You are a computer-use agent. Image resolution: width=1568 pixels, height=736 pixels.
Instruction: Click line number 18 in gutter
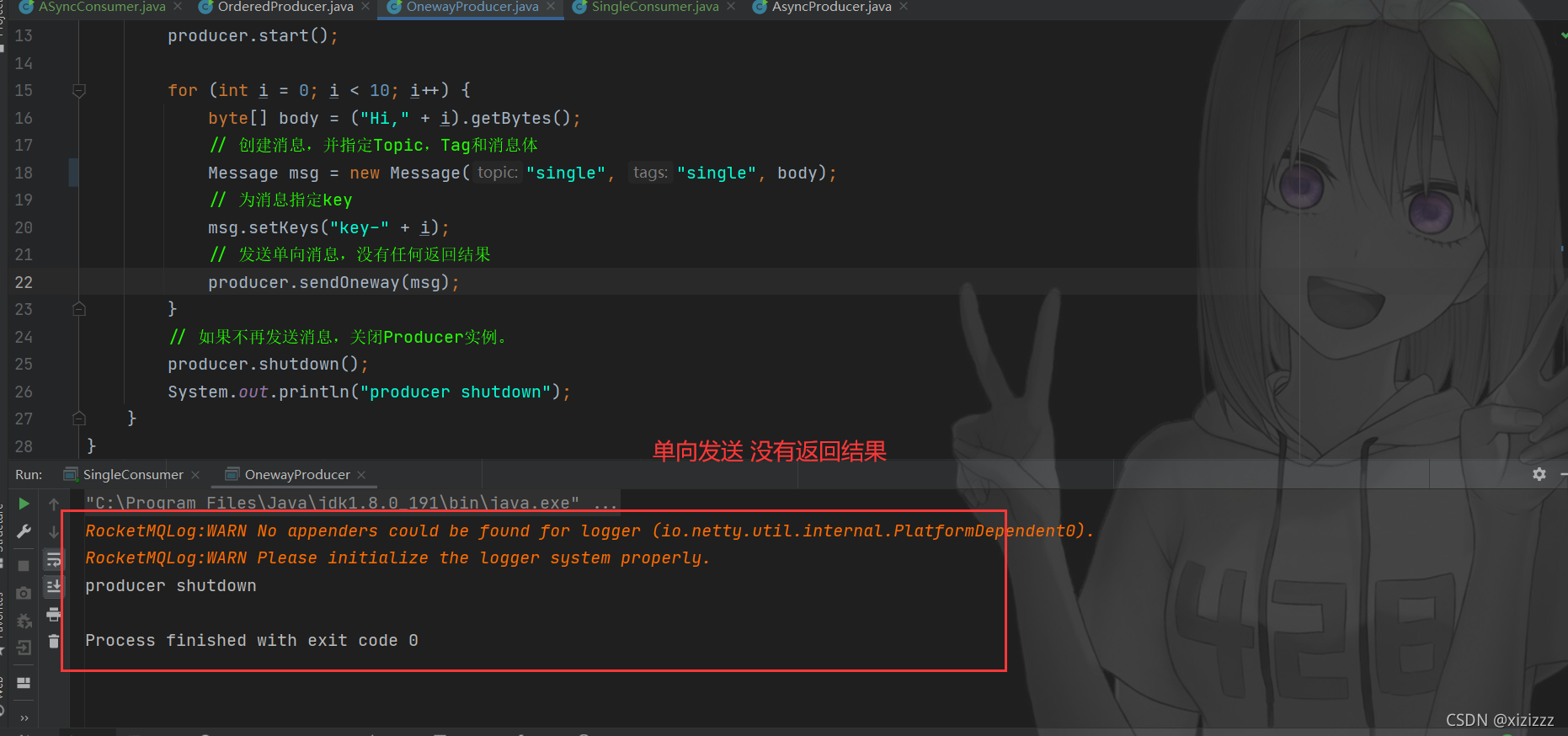point(24,173)
